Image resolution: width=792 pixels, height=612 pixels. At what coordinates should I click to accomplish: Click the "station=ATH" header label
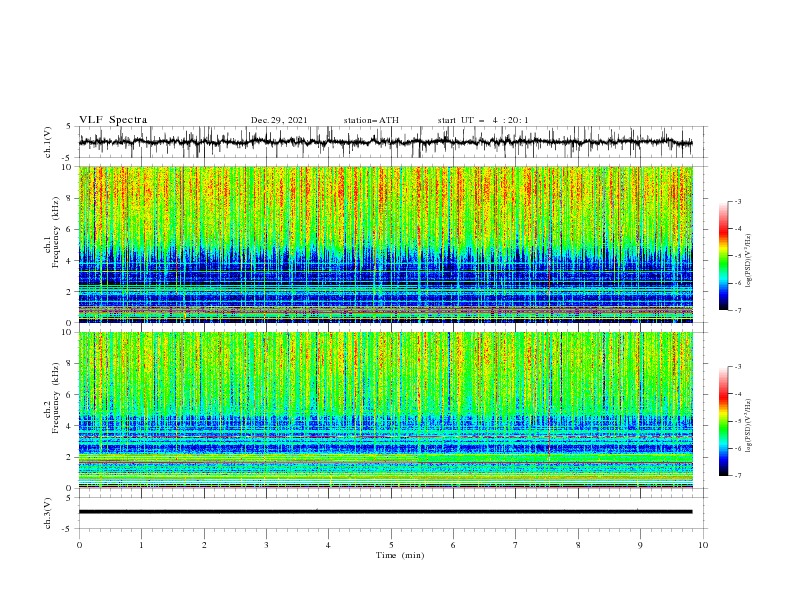pyautogui.click(x=371, y=120)
